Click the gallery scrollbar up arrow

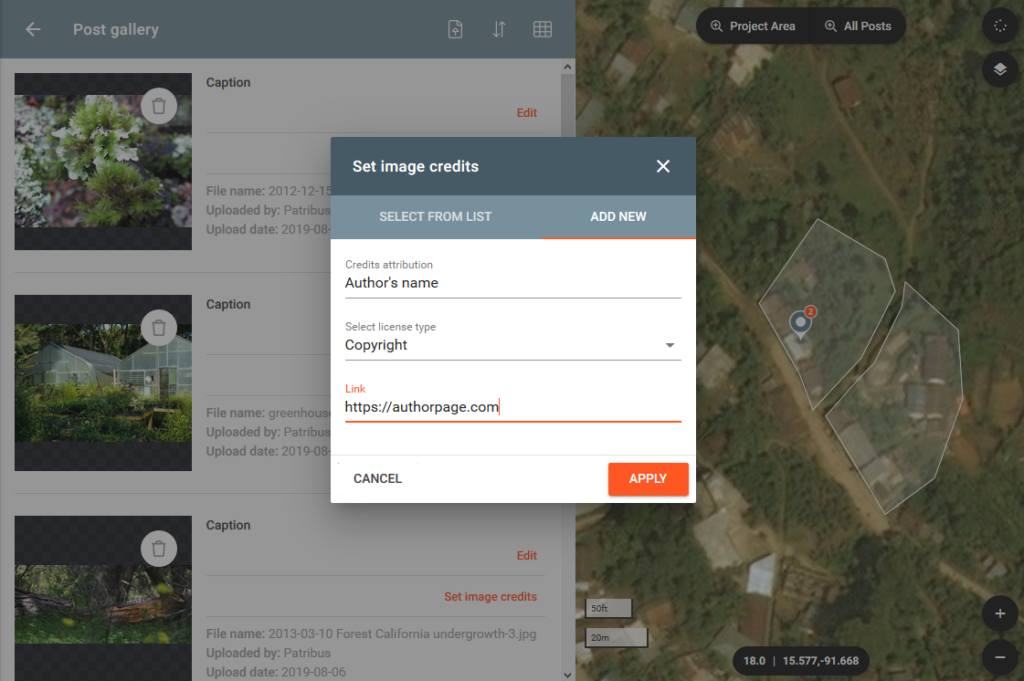click(x=568, y=67)
